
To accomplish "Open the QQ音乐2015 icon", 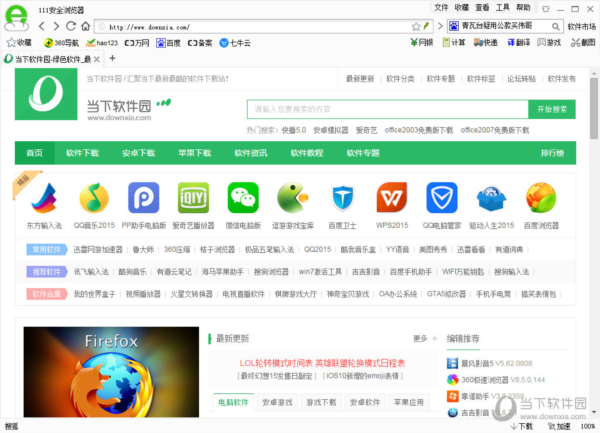I will point(94,198).
